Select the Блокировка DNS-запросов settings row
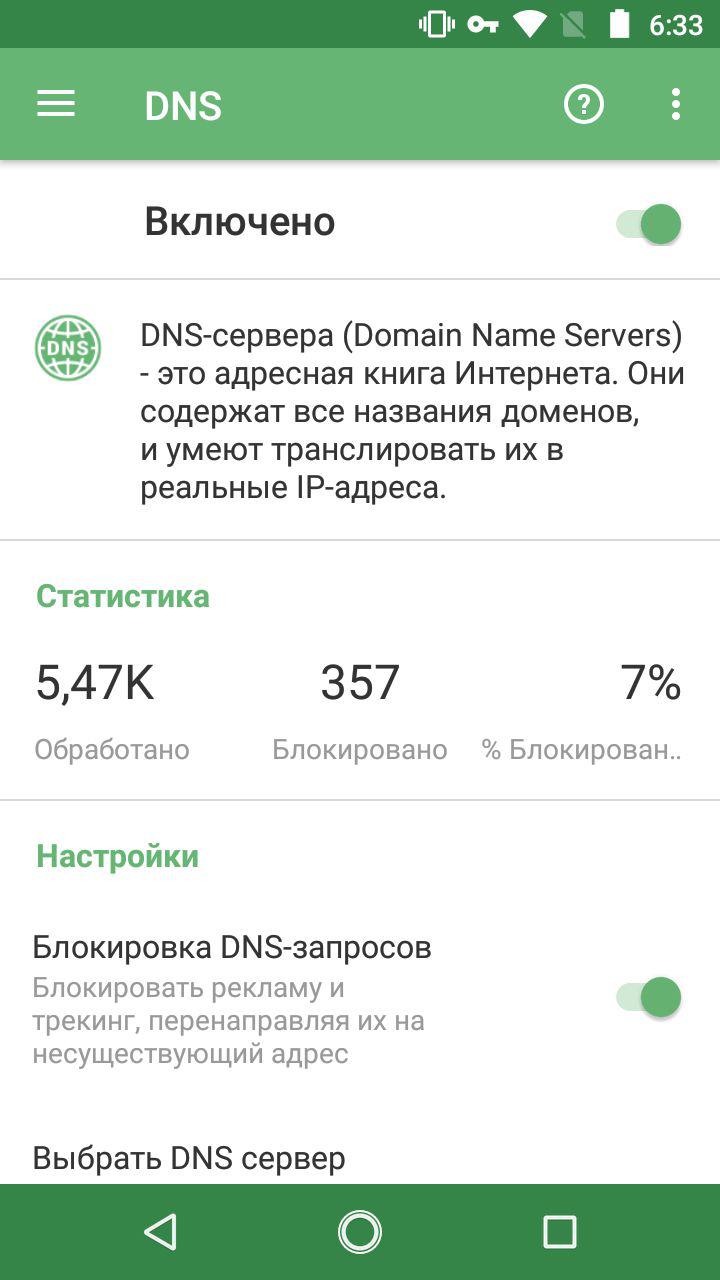This screenshot has width=720, height=1280. tap(360, 998)
